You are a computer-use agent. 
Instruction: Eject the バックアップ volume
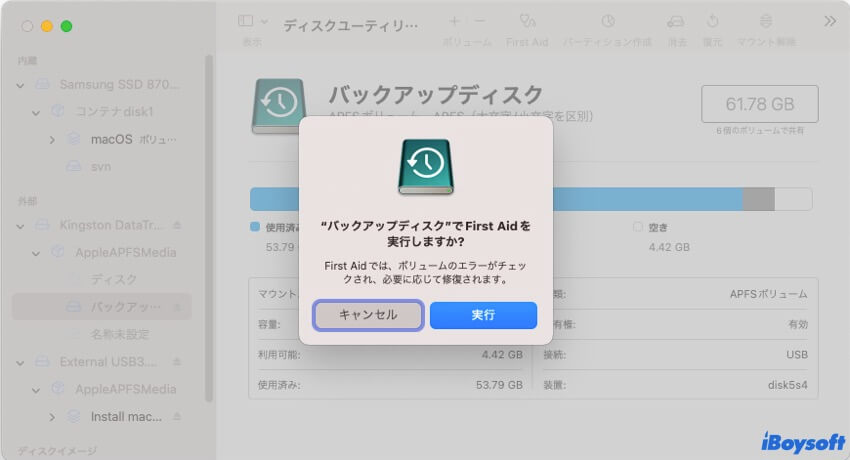(x=177, y=307)
